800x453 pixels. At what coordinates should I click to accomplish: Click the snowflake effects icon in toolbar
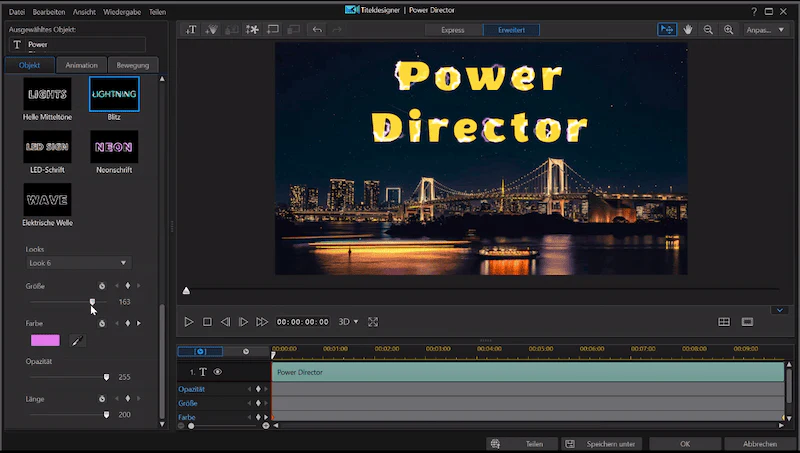(252, 30)
